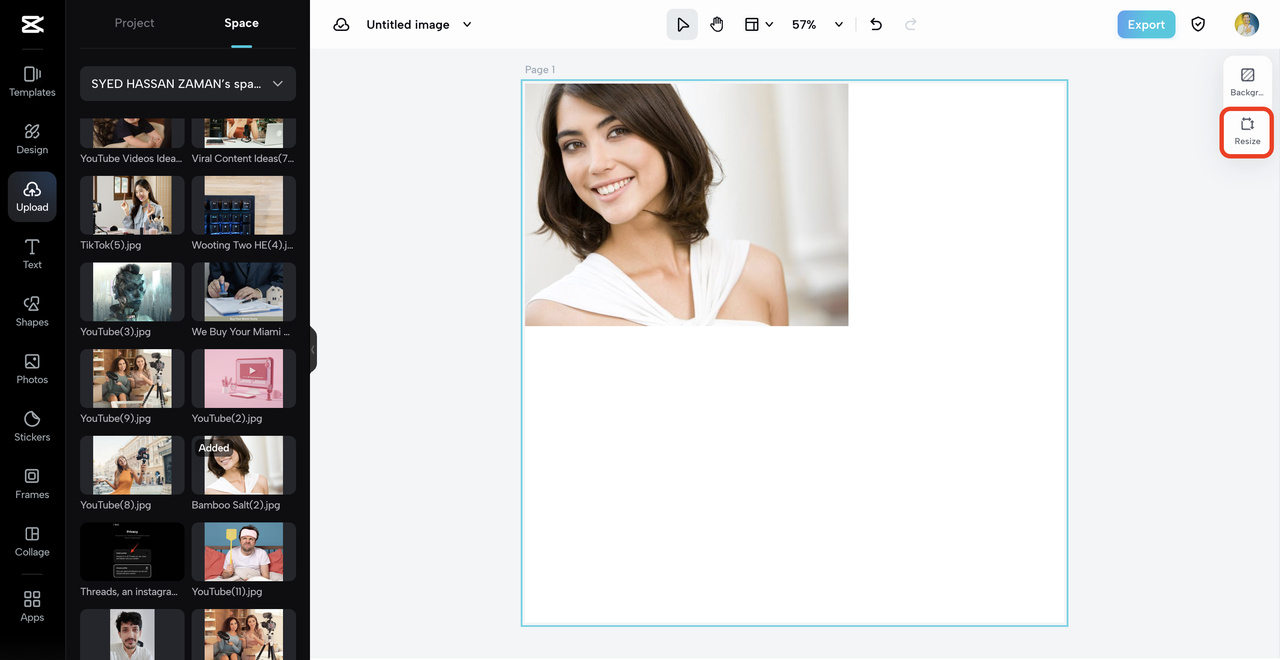Viewport: 1280px width, 660px height.
Task: Open the Upload panel
Action: [32, 196]
